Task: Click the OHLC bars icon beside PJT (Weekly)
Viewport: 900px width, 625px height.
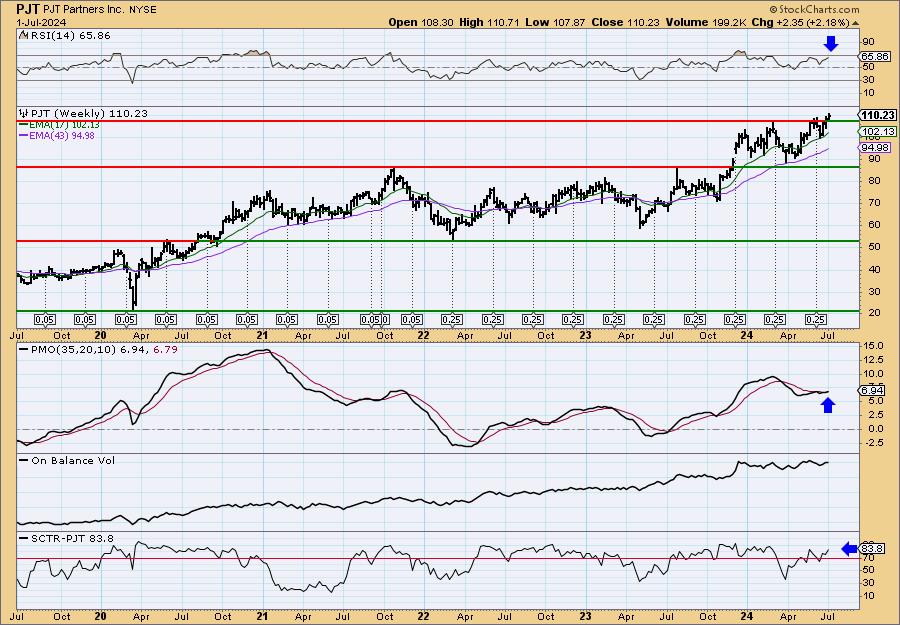Action: pos(24,114)
